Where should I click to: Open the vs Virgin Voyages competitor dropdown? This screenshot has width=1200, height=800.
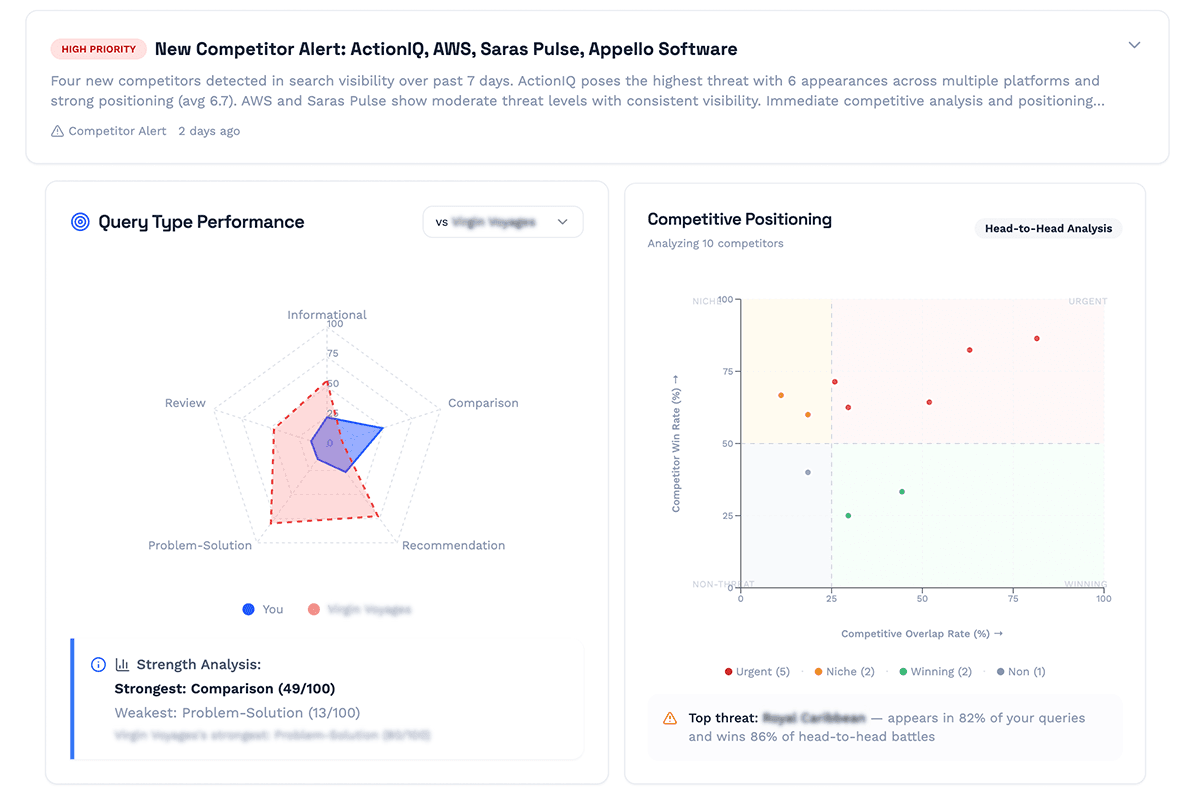[503, 222]
